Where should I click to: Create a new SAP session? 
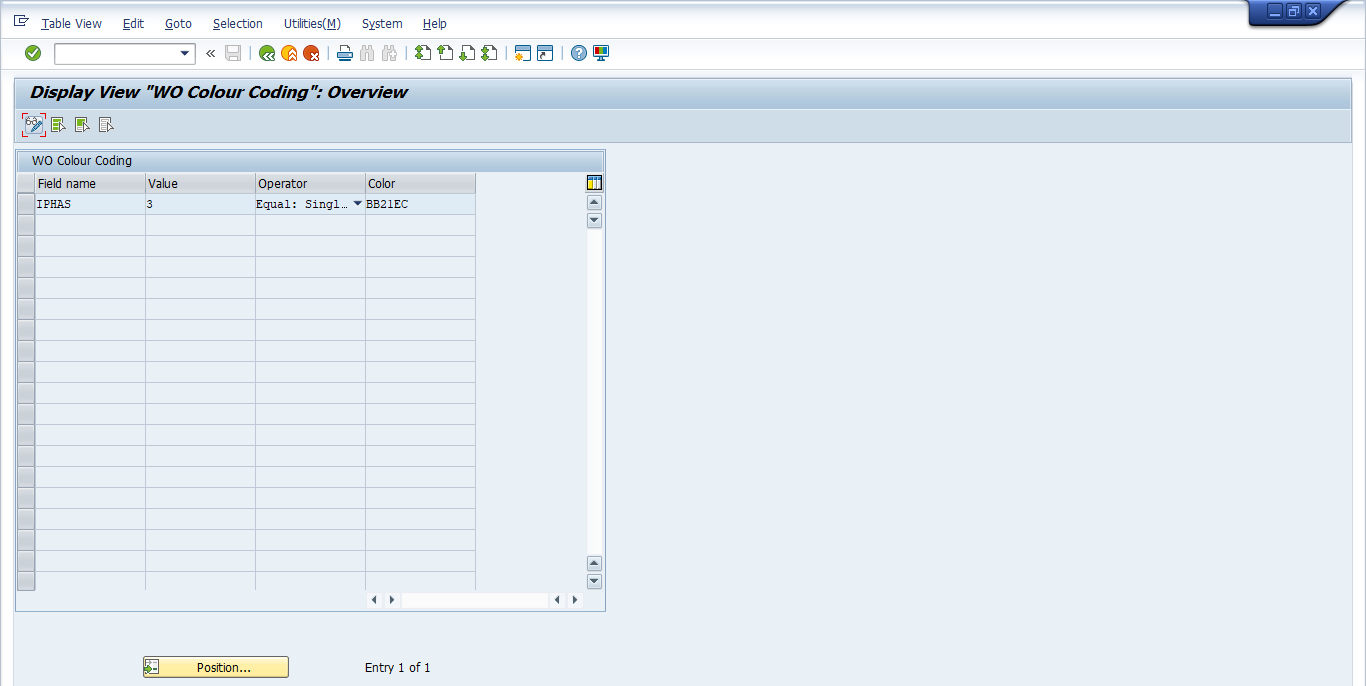(x=522, y=52)
